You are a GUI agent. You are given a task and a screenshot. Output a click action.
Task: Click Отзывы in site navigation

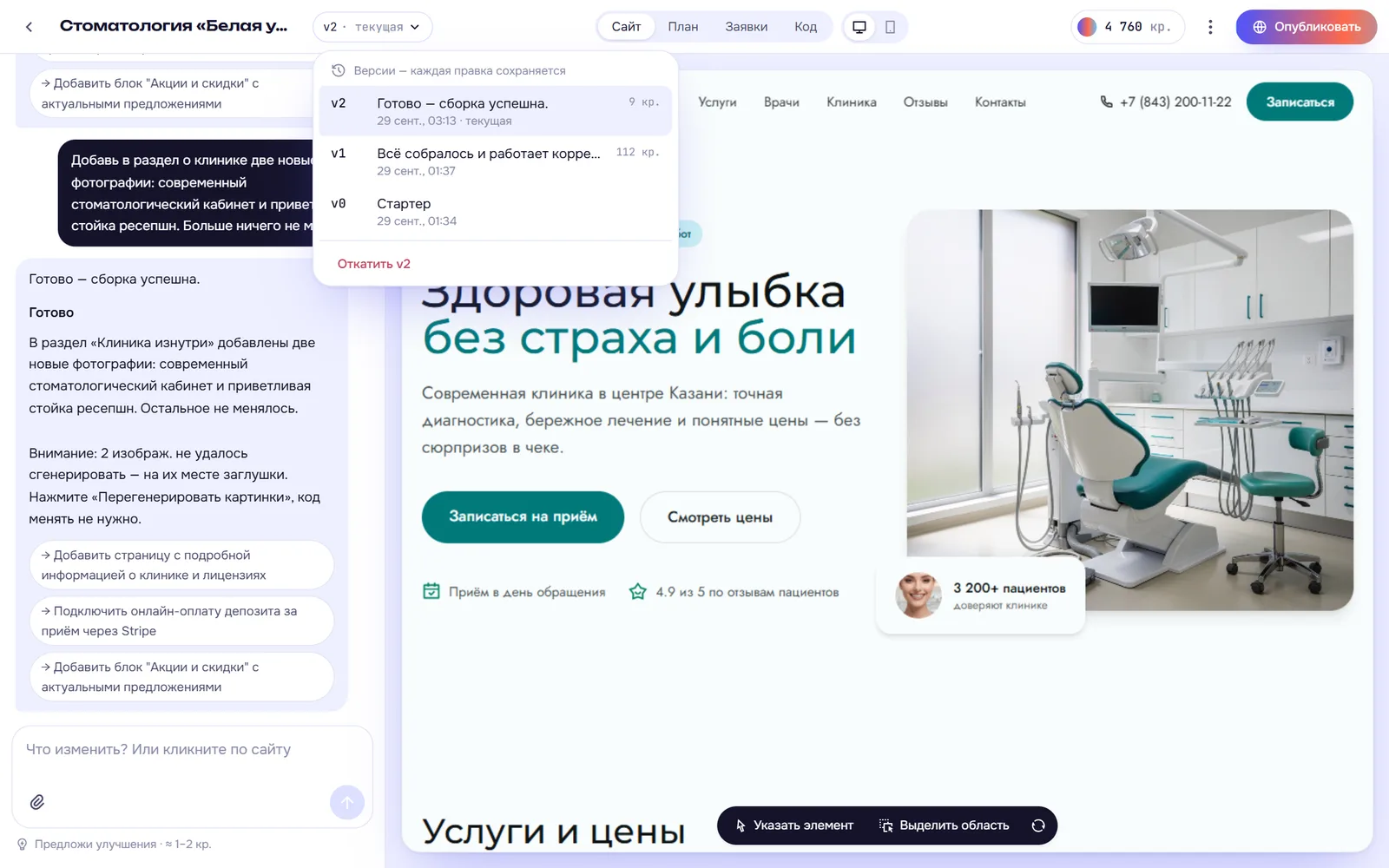[x=925, y=102]
